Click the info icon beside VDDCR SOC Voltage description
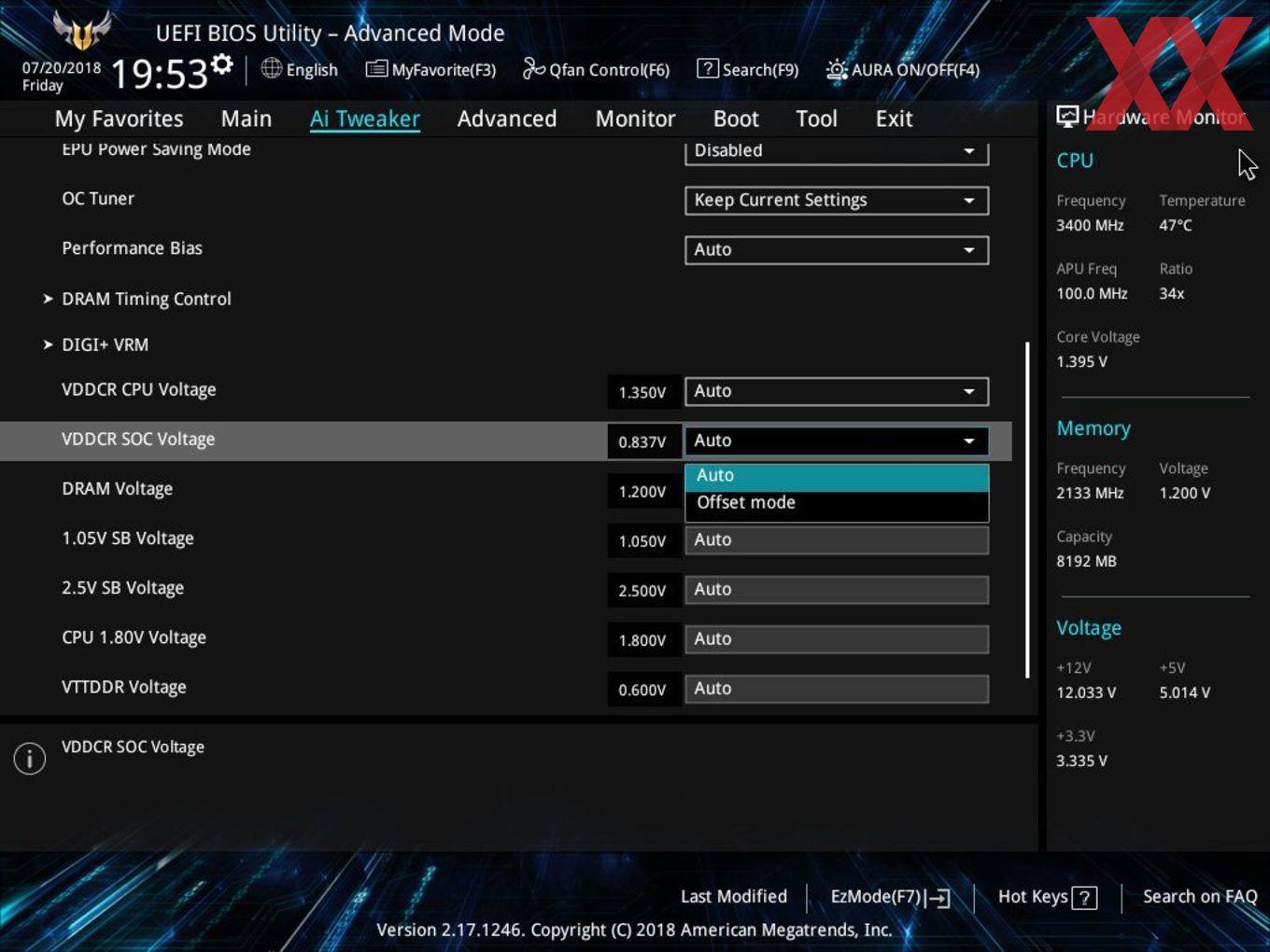The image size is (1270, 952). 30,758
